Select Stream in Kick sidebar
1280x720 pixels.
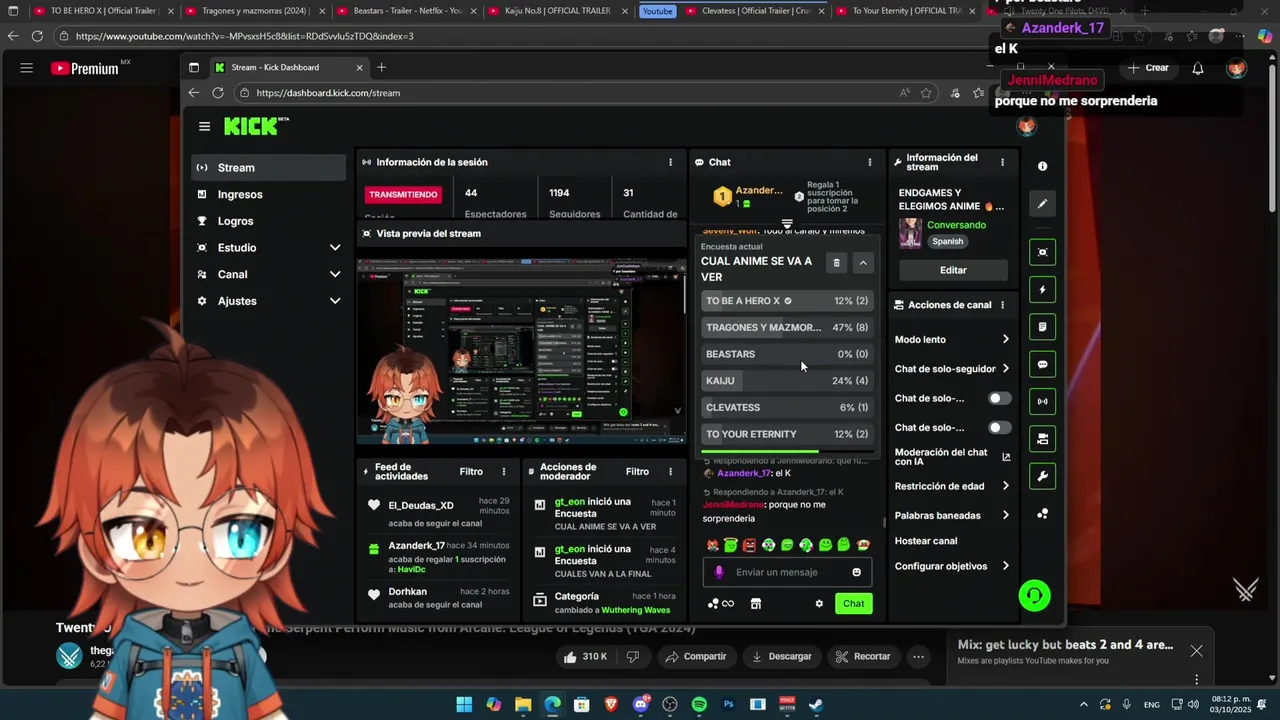[x=269, y=168]
